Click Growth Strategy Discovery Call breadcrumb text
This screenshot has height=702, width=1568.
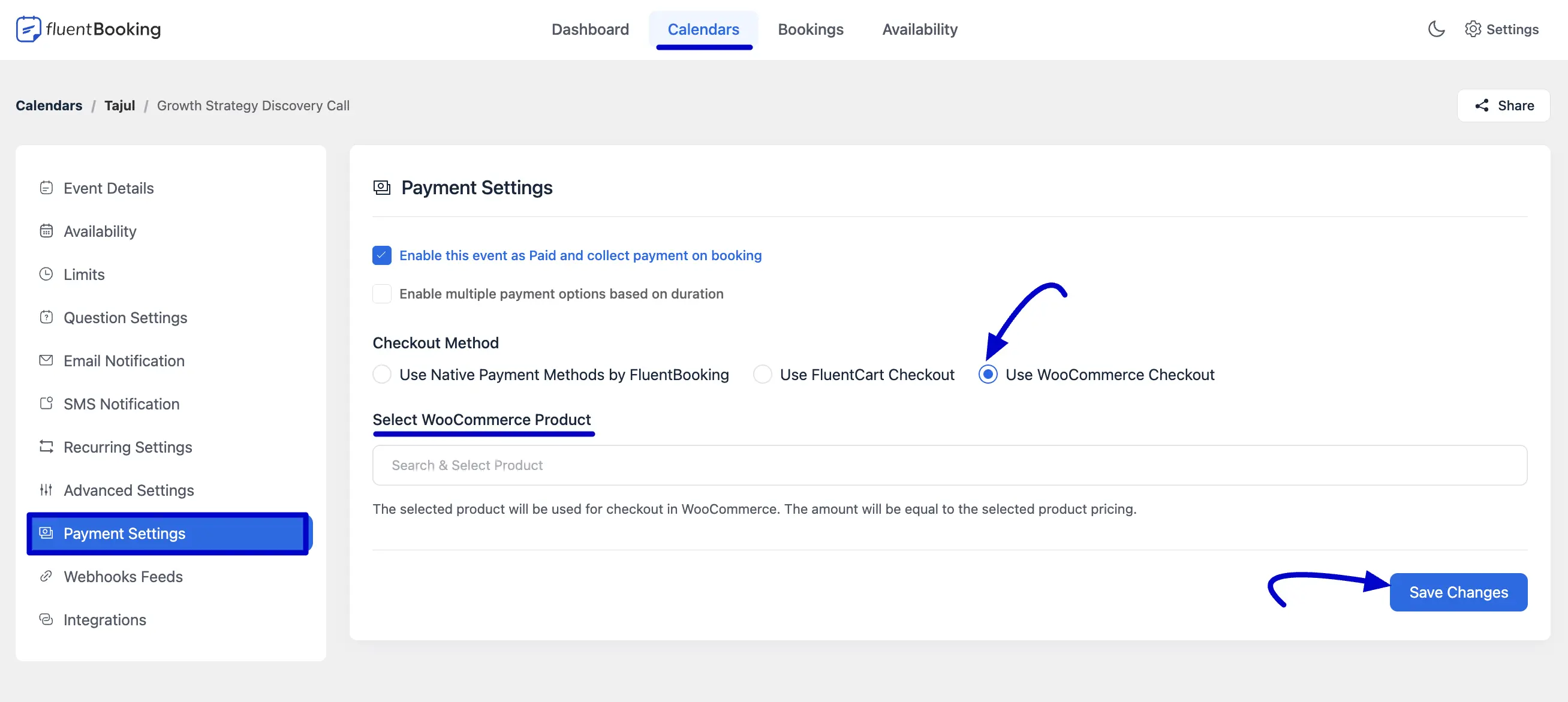(253, 106)
